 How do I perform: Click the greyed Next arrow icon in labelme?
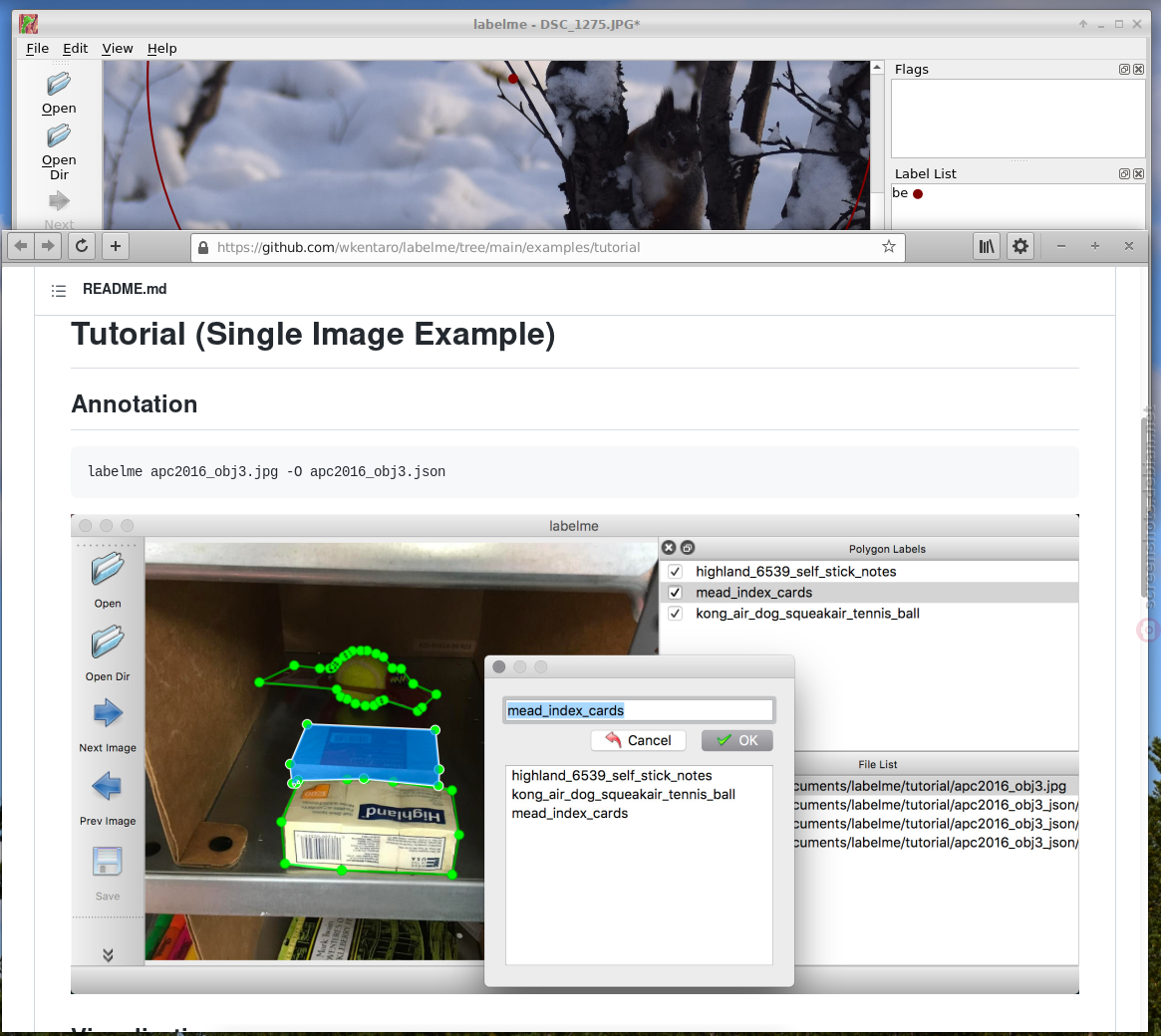[x=59, y=200]
